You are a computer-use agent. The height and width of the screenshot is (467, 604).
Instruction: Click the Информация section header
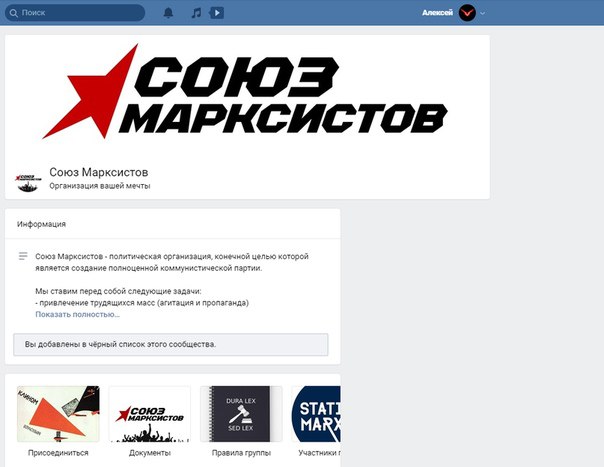[x=41, y=224]
